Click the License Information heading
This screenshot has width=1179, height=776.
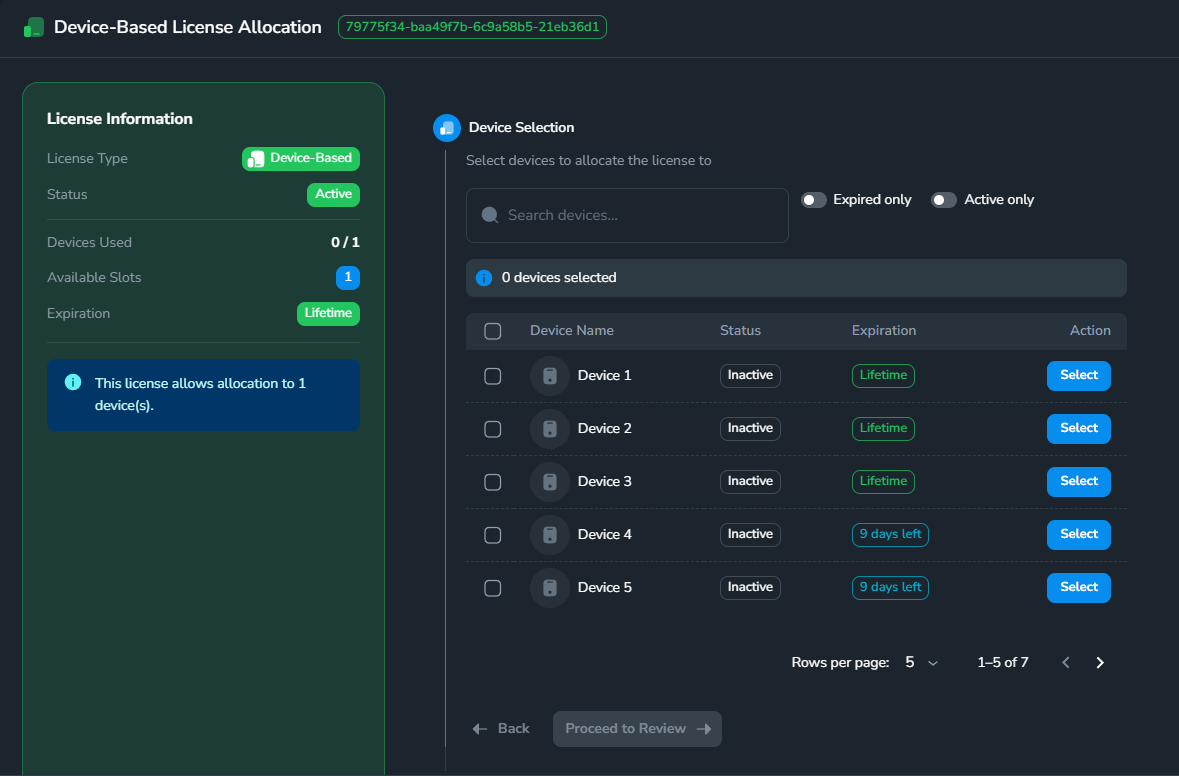point(120,119)
